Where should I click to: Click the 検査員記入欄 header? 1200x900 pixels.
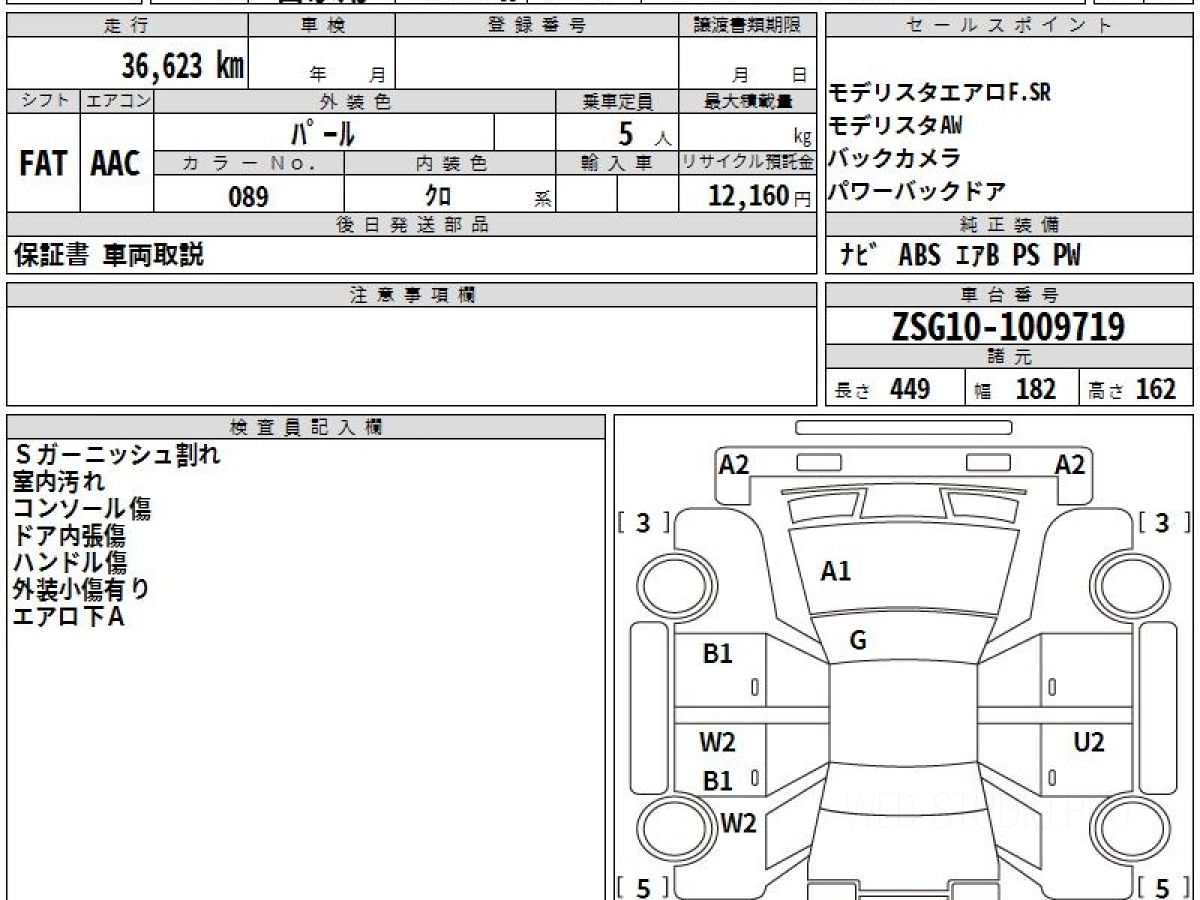306,427
